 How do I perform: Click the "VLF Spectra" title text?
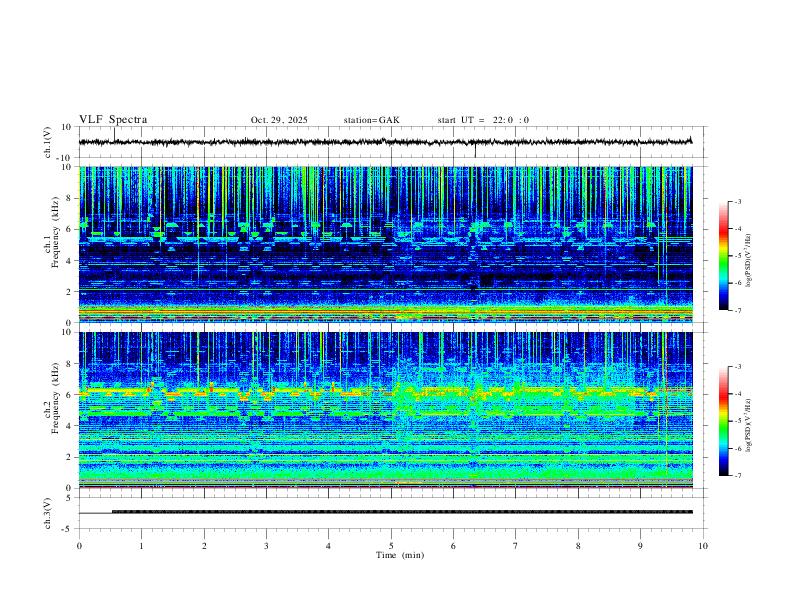click(x=113, y=120)
